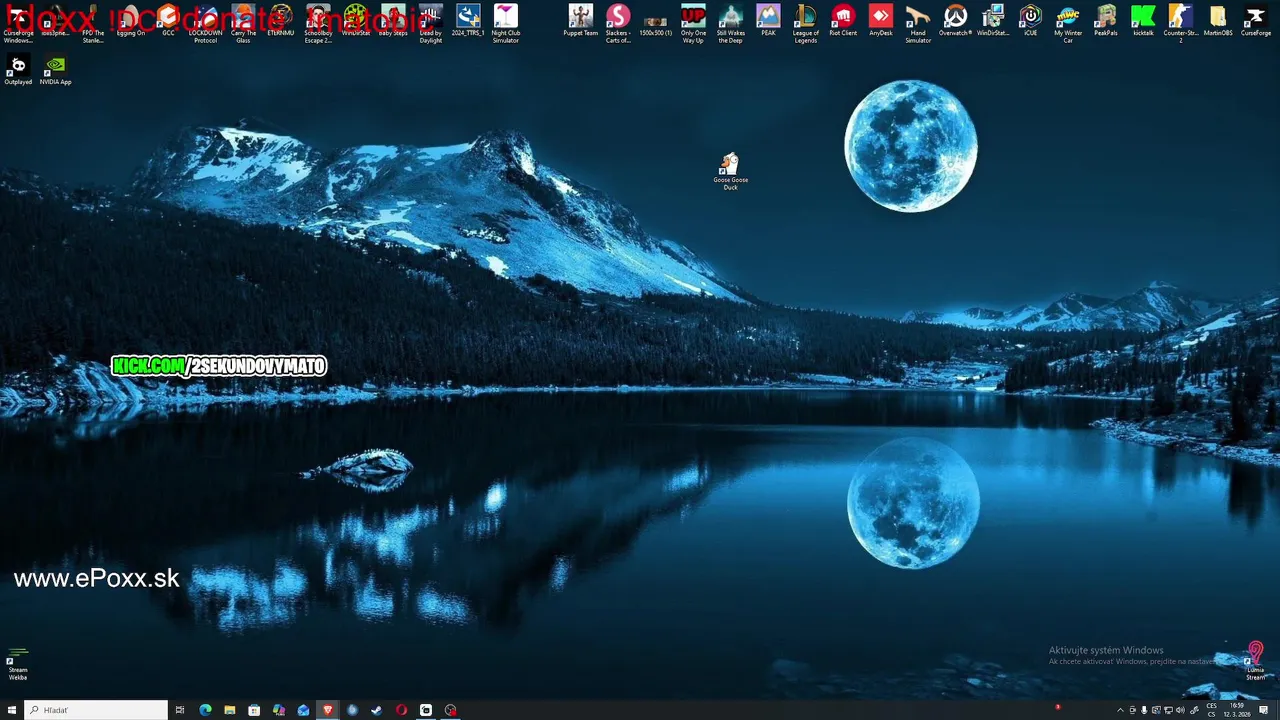Open the ETERNMU desktop shortcut

point(281,21)
